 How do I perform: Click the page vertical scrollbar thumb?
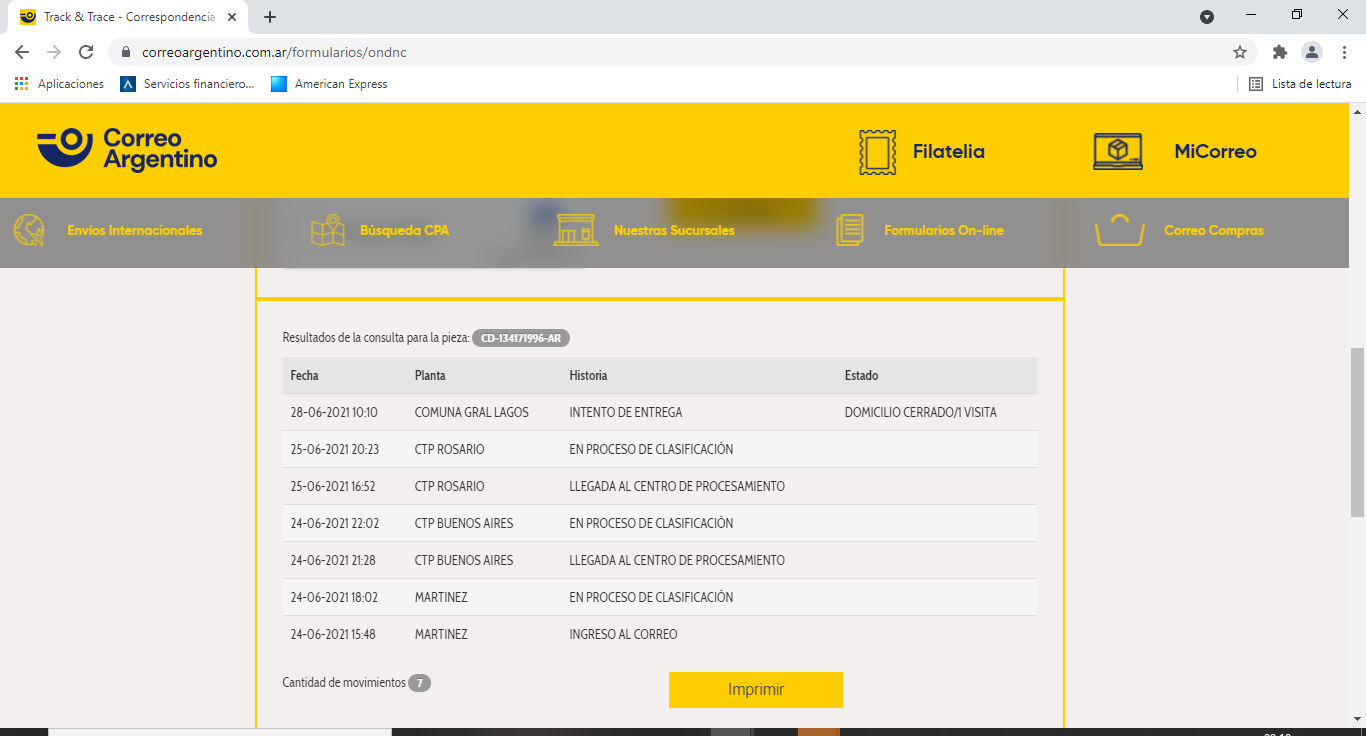[x=1357, y=432]
